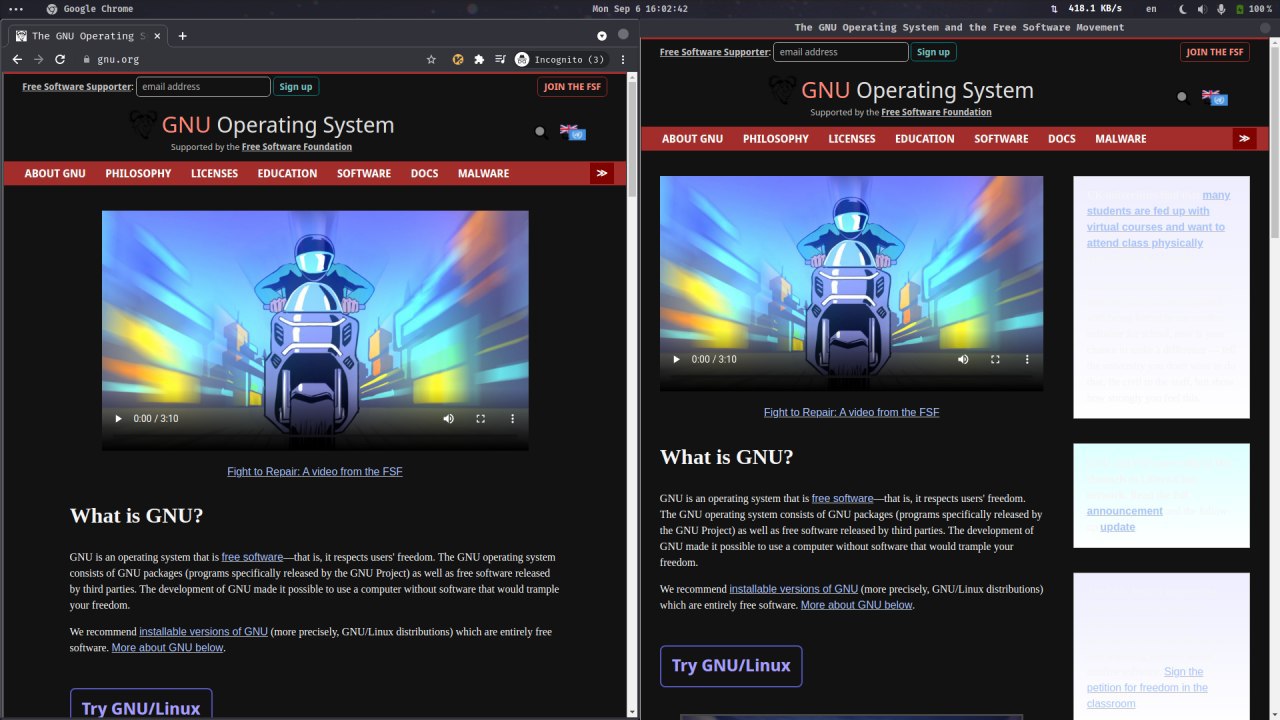The image size is (1280, 720).
Task: Open a new tab in Chrome
Action: point(182,36)
